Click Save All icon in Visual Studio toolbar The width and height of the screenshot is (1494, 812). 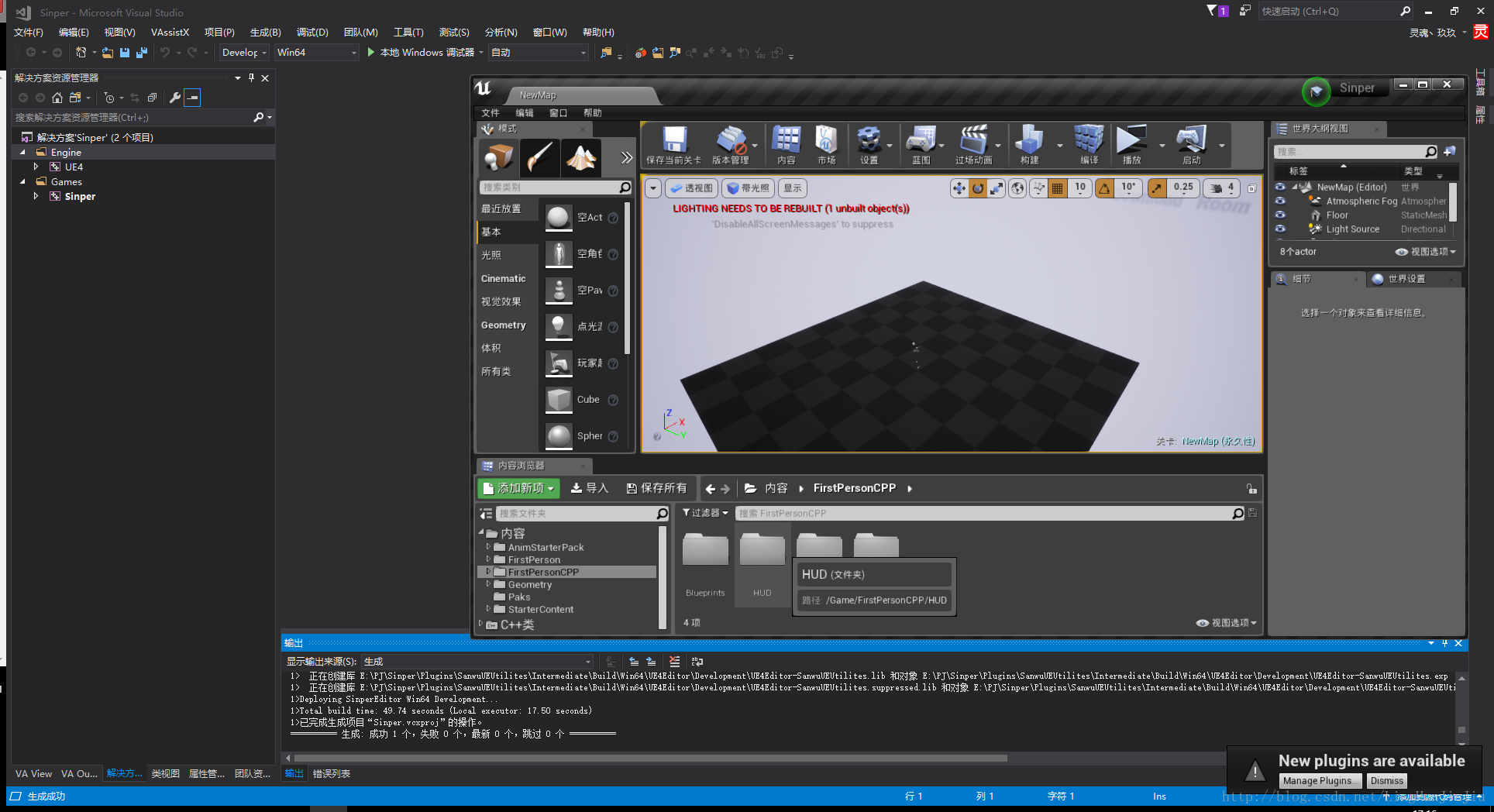coord(141,53)
